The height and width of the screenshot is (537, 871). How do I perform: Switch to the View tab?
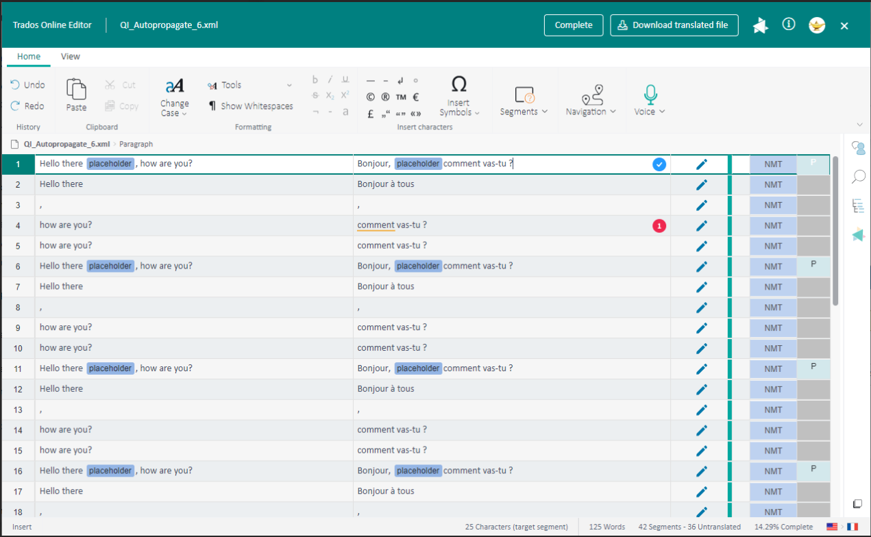coord(70,57)
